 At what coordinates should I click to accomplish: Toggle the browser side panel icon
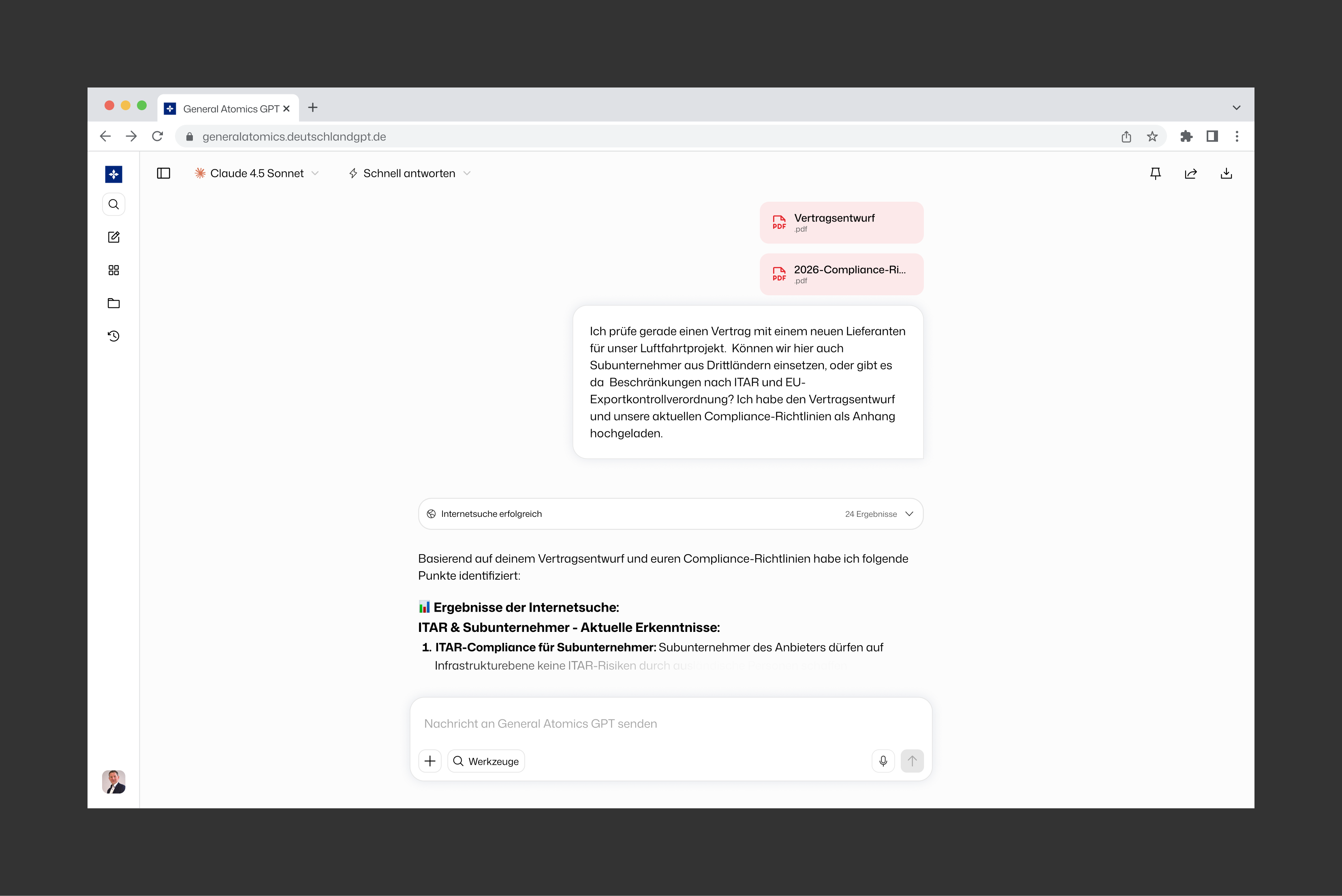[x=1212, y=137]
